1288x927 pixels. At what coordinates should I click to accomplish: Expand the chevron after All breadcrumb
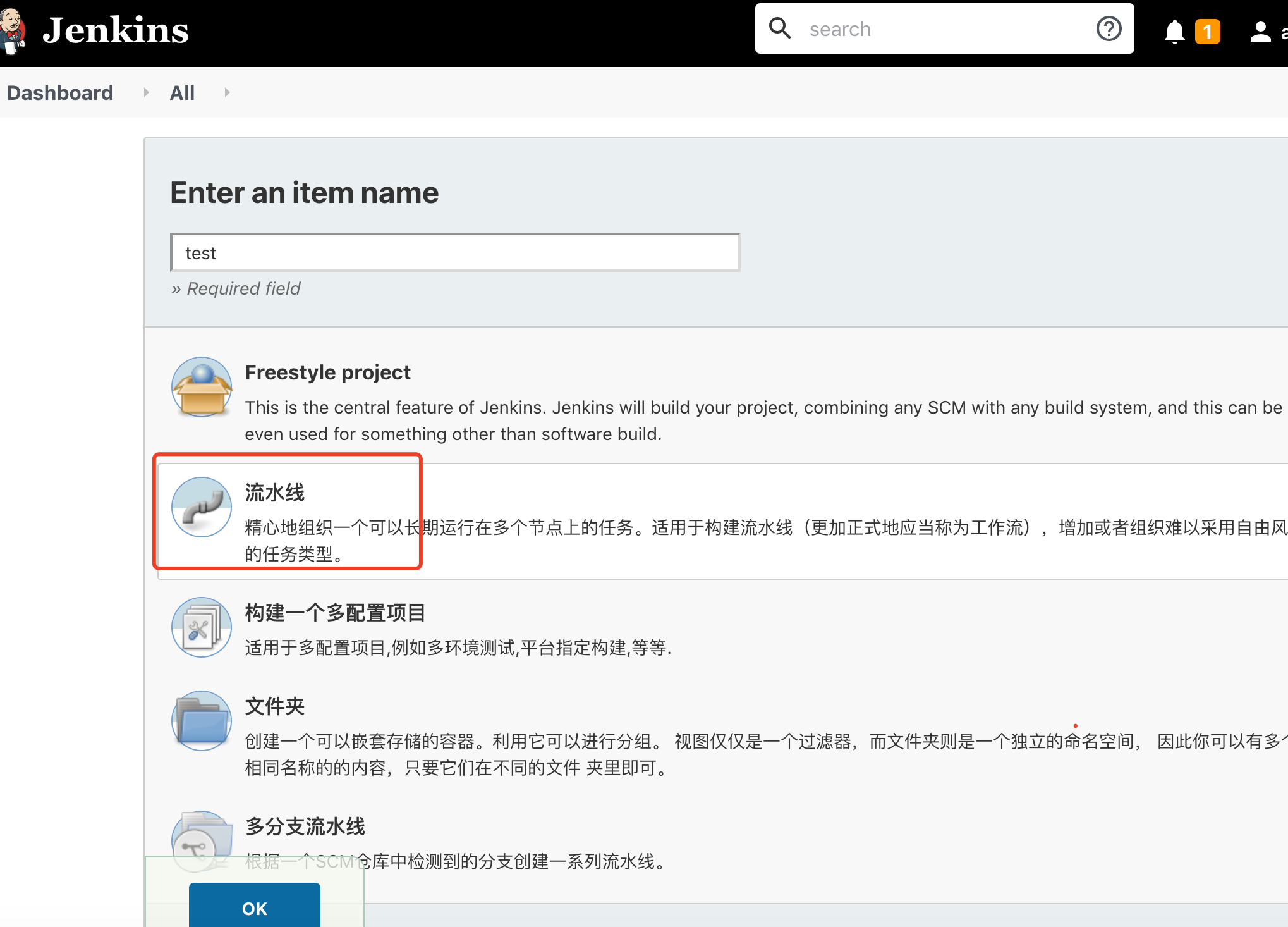coord(227,92)
